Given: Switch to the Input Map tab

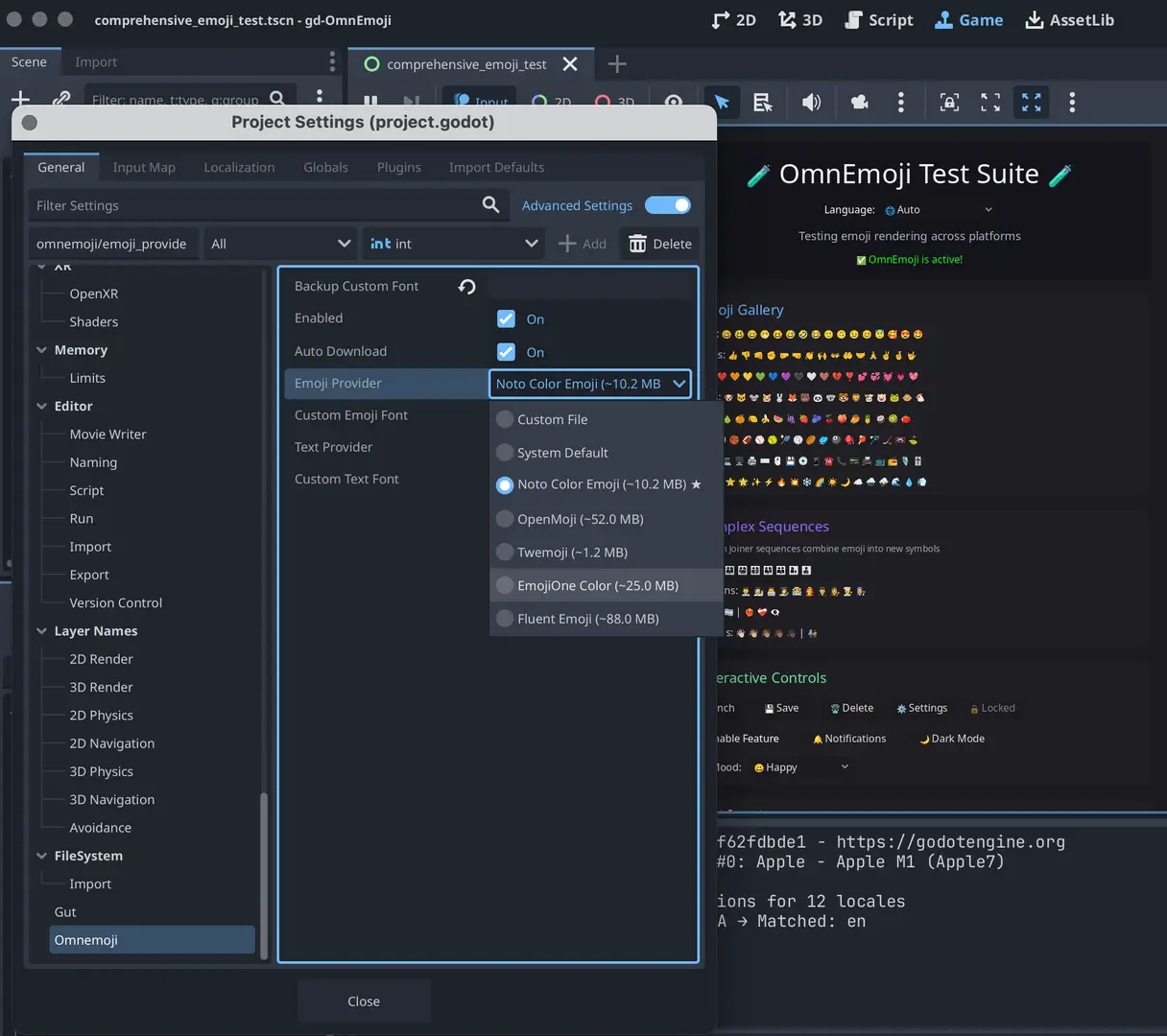Looking at the screenshot, I should pyautogui.click(x=144, y=167).
